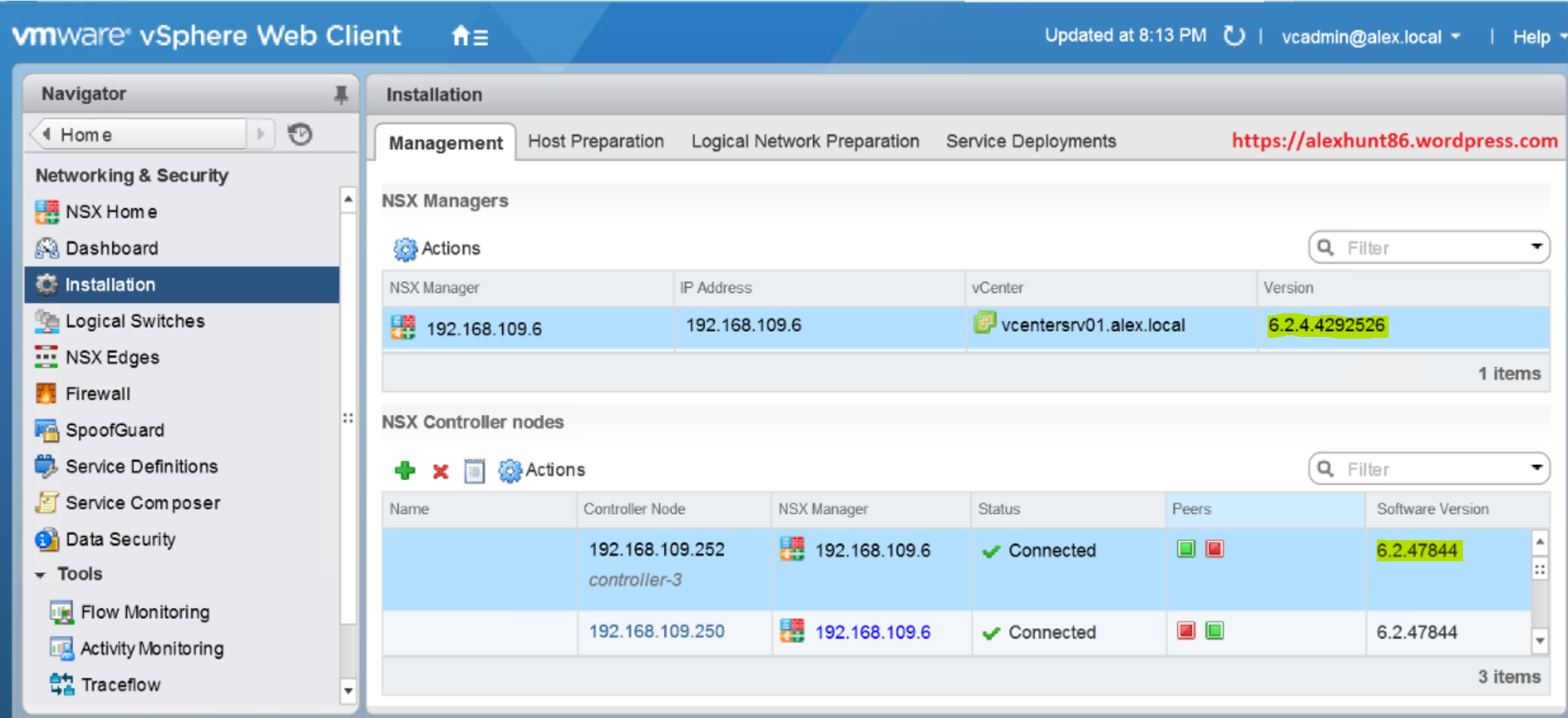1568x718 pixels.
Task: Click the navigator forward arrow button
Action: (x=261, y=134)
